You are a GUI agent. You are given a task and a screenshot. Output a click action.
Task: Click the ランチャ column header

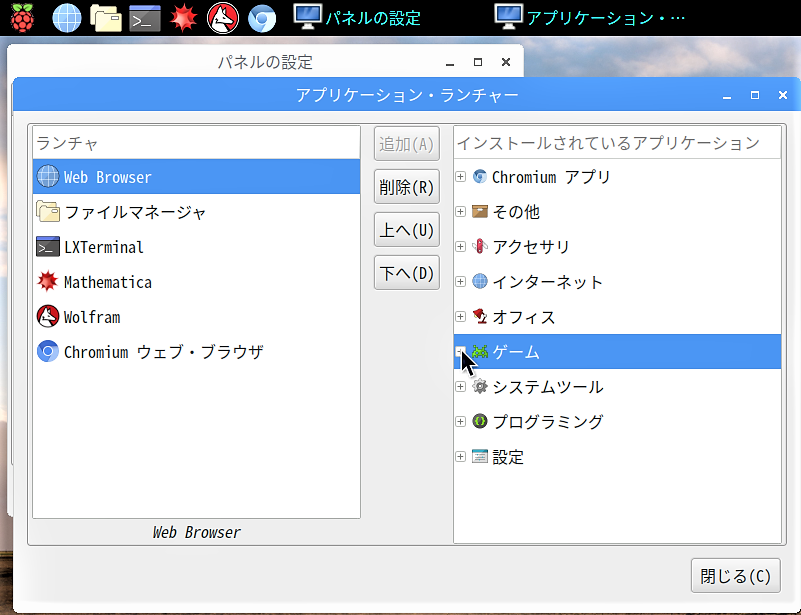point(197,143)
